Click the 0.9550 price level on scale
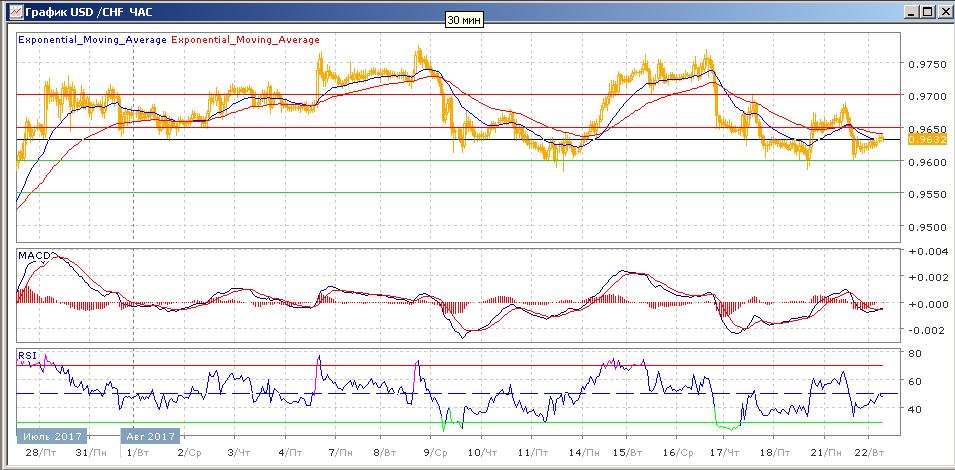Image resolution: width=955 pixels, height=470 pixels. coord(927,194)
